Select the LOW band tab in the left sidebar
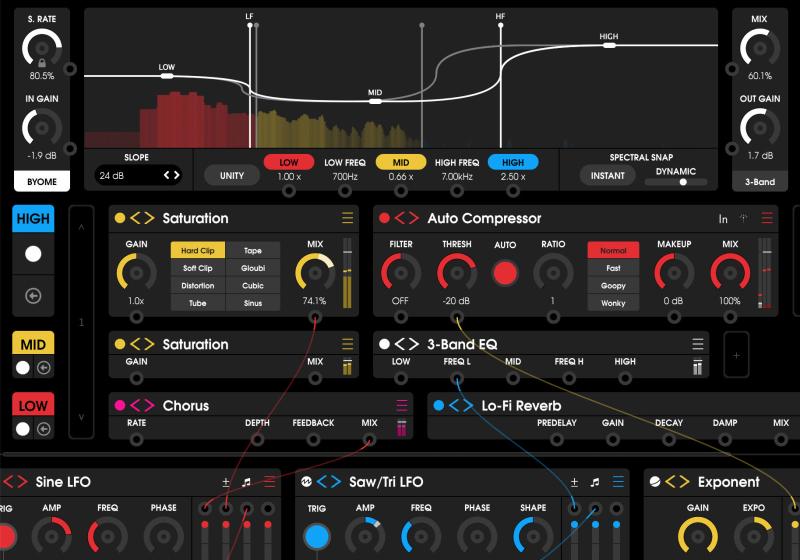Image resolution: width=800 pixels, height=560 pixels. point(33,406)
